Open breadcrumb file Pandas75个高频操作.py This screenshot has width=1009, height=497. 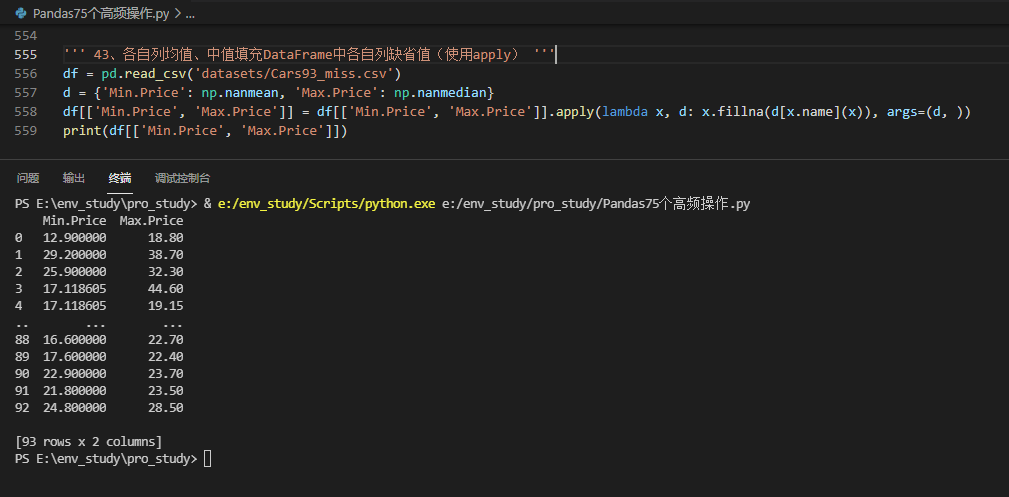(101, 14)
